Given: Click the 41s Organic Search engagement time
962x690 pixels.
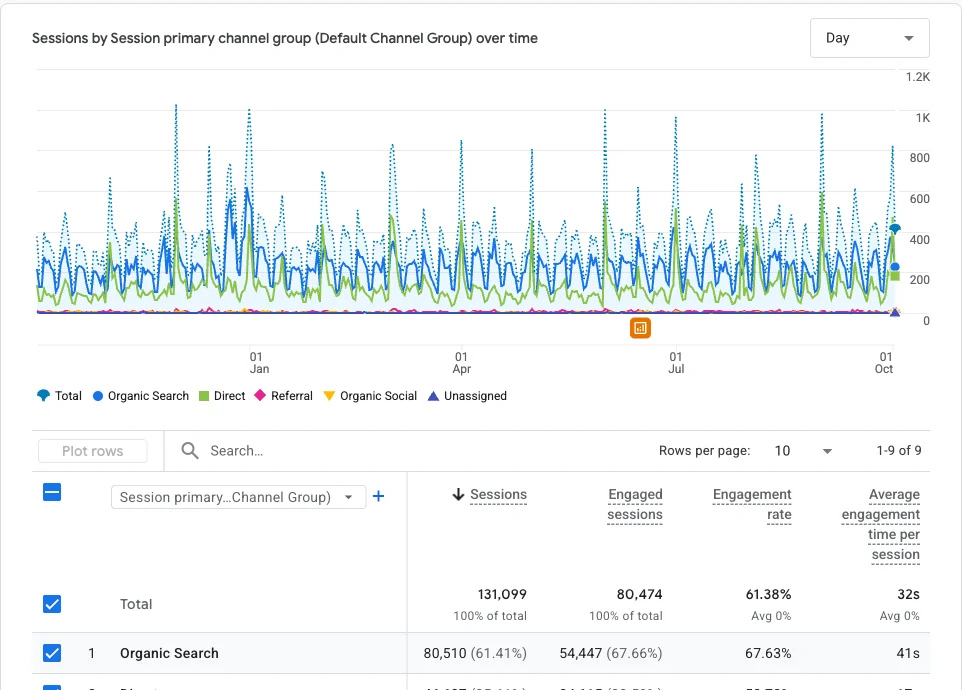Looking at the screenshot, I should [908, 653].
